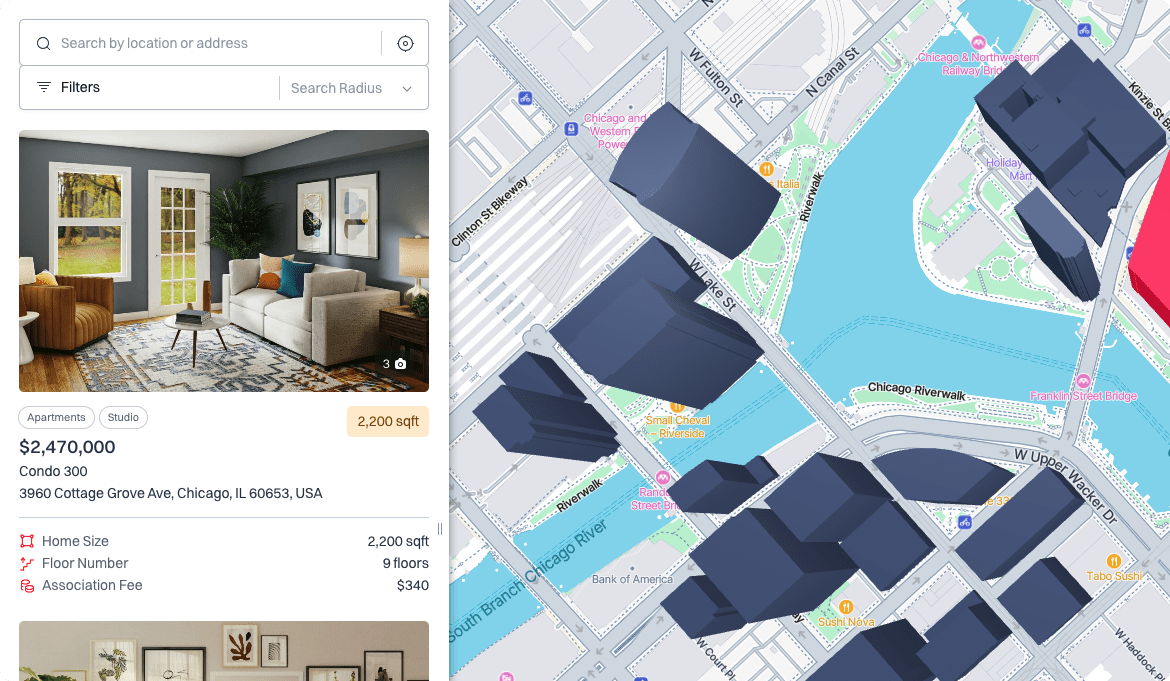The image size is (1170, 681).
Task: Select the Franklin Street Bridge landmark pin
Action: (x=1083, y=381)
